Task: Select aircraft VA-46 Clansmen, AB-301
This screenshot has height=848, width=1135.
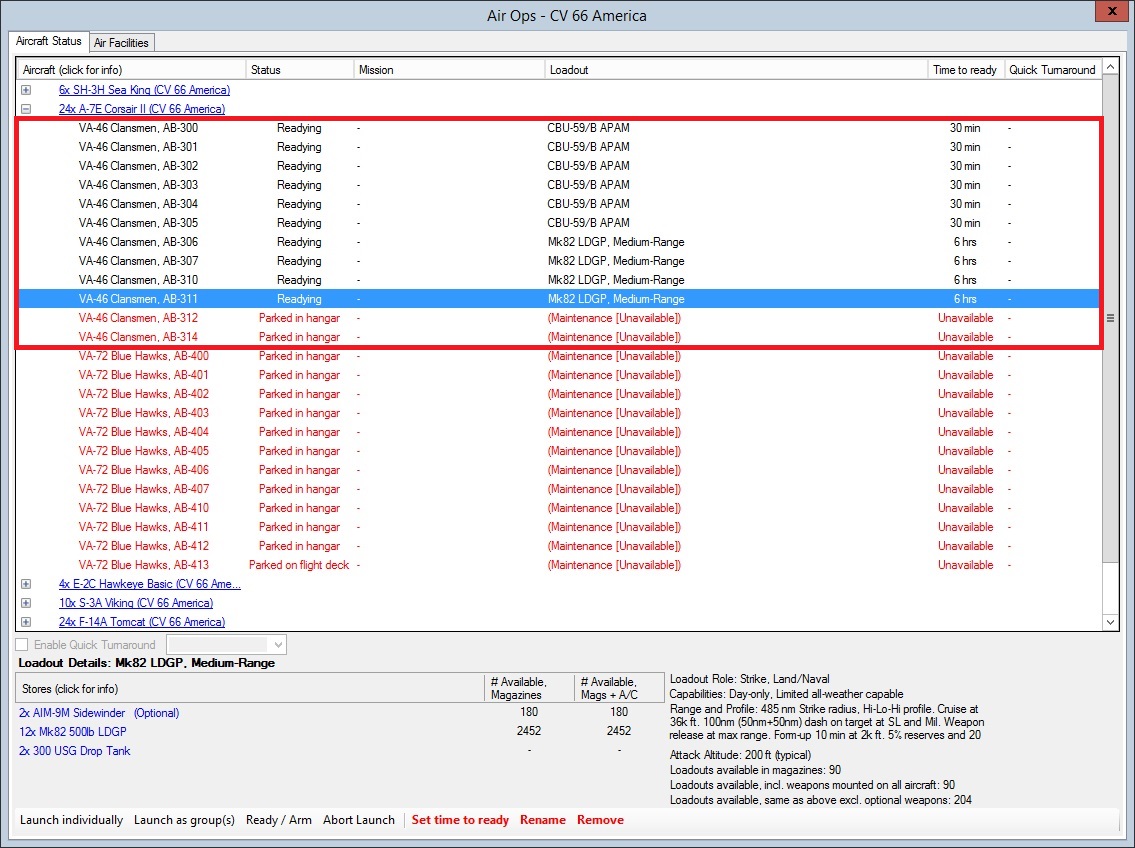Action: (x=558, y=147)
